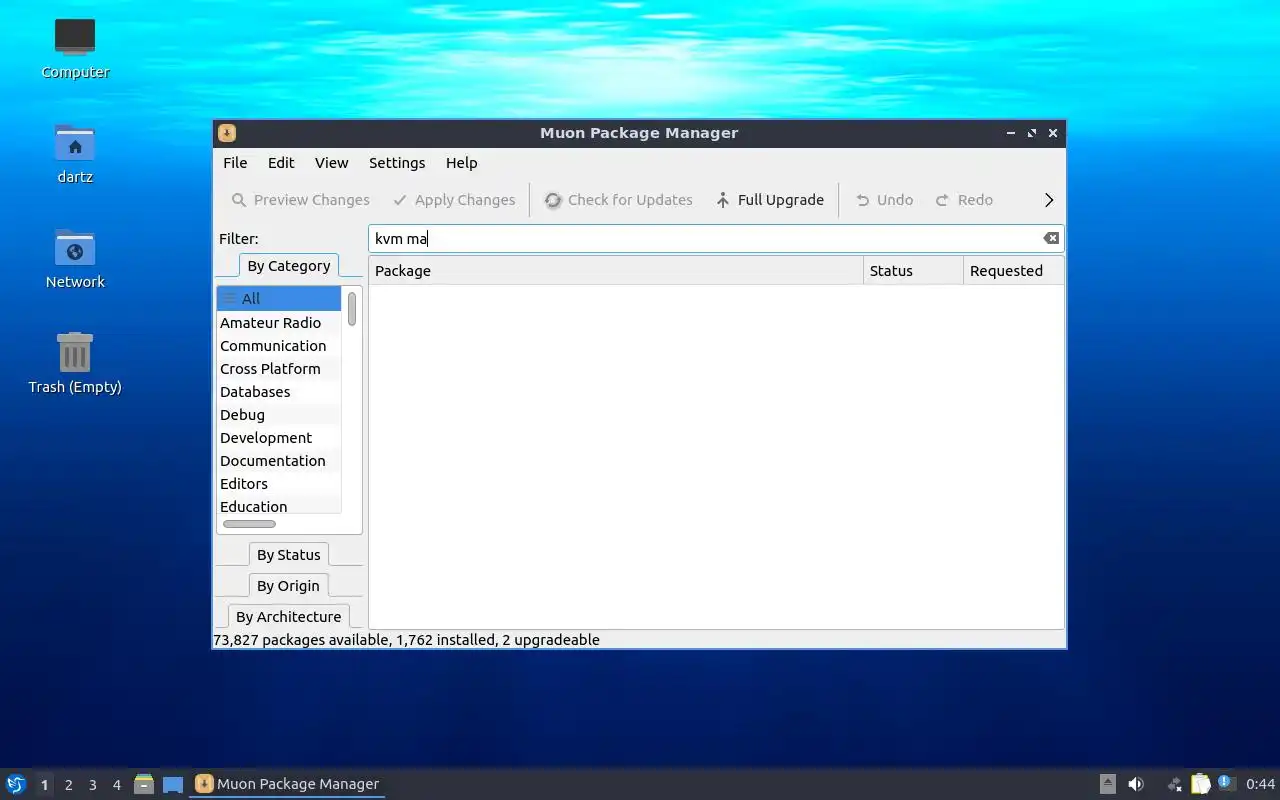Click the update notifier tray icon
Screen dimensions: 1280x800
pos(1227,783)
